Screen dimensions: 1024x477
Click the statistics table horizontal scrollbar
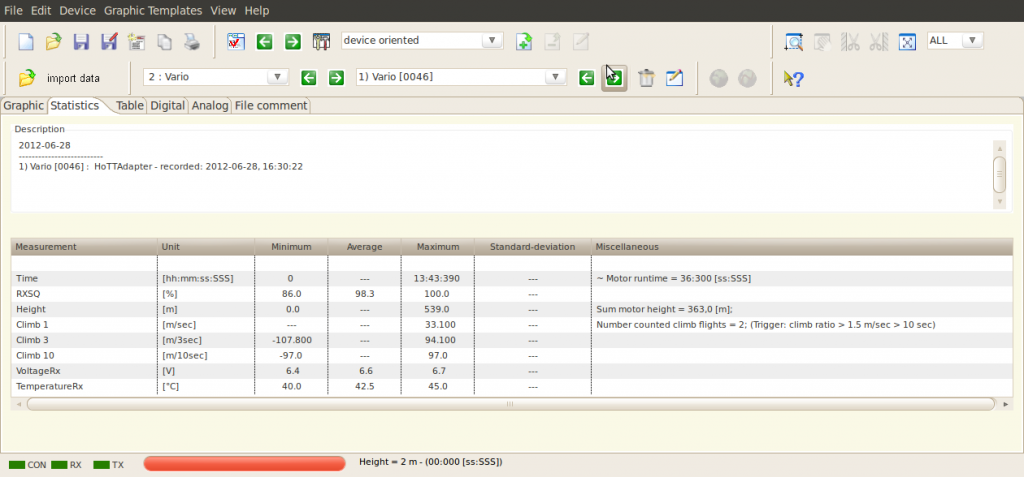[x=510, y=404]
